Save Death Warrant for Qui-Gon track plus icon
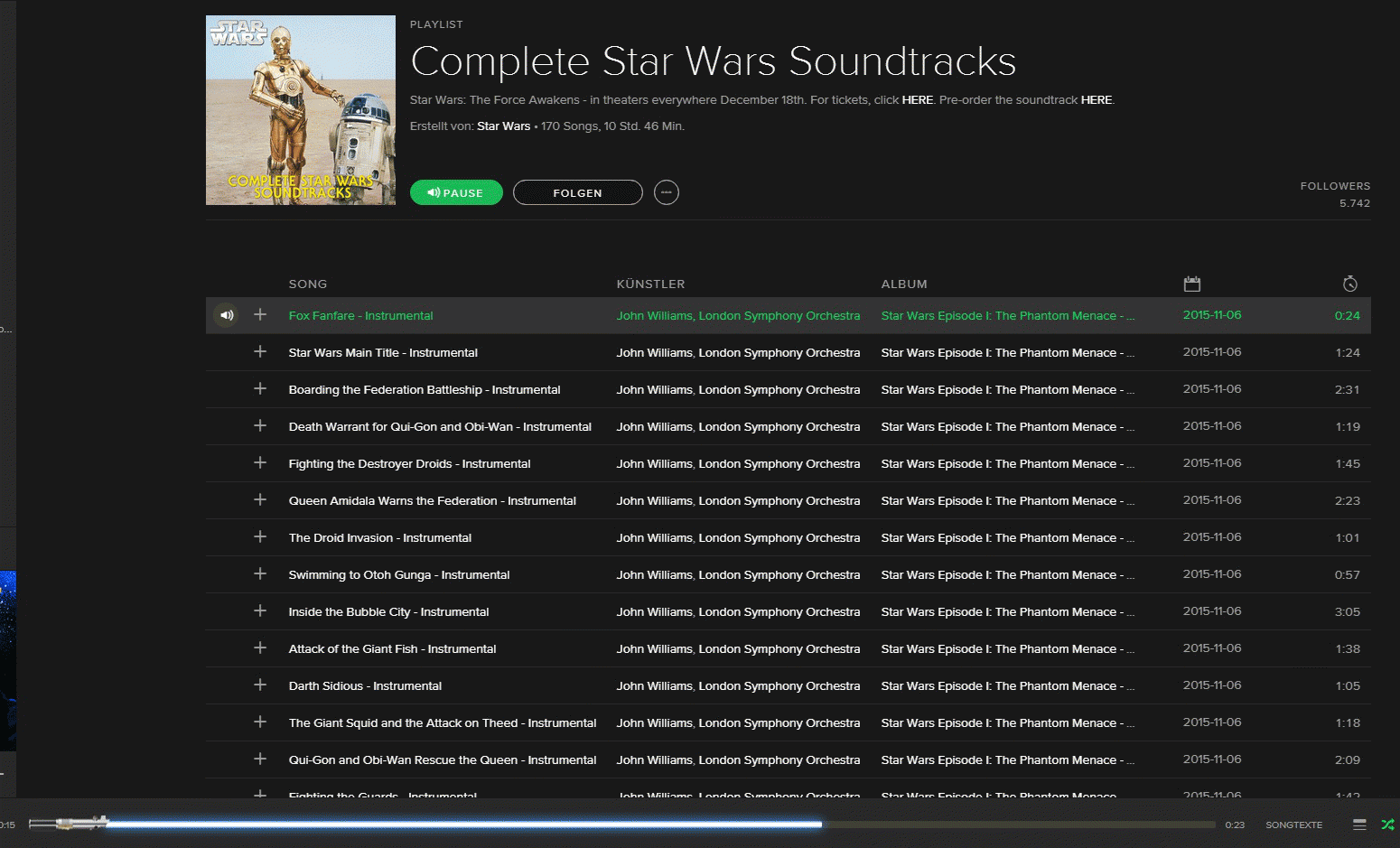The image size is (1400, 848). [x=260, y=425]
